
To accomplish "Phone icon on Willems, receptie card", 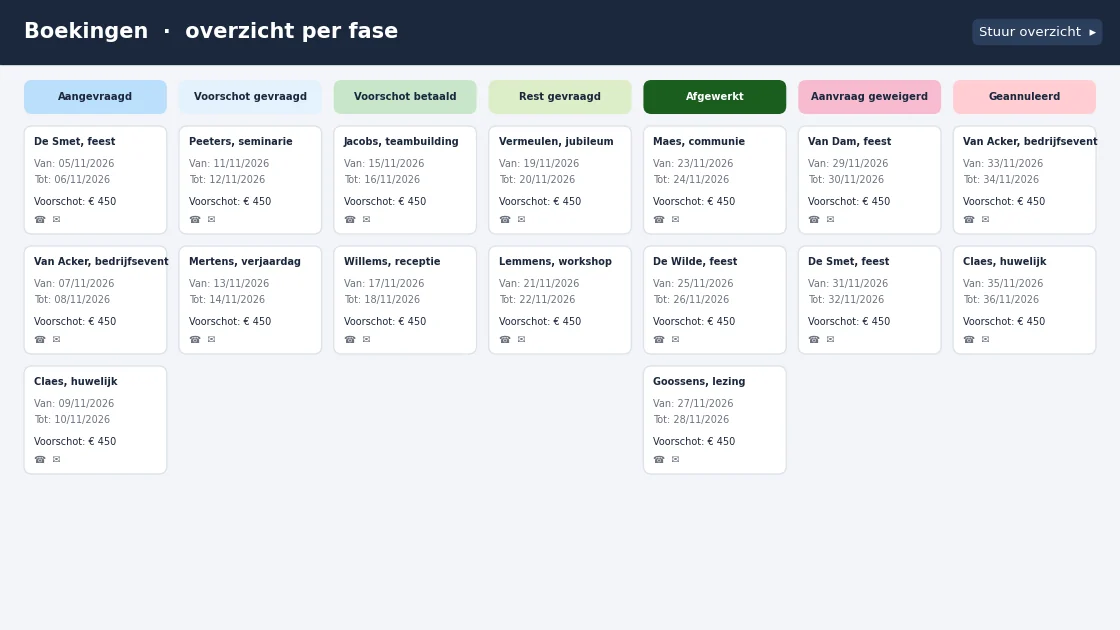I will pos(350,339).
